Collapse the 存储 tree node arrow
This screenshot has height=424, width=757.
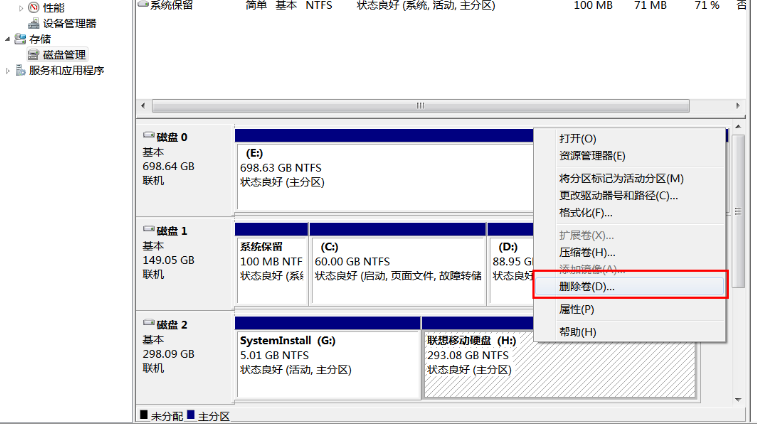point(8,39)
